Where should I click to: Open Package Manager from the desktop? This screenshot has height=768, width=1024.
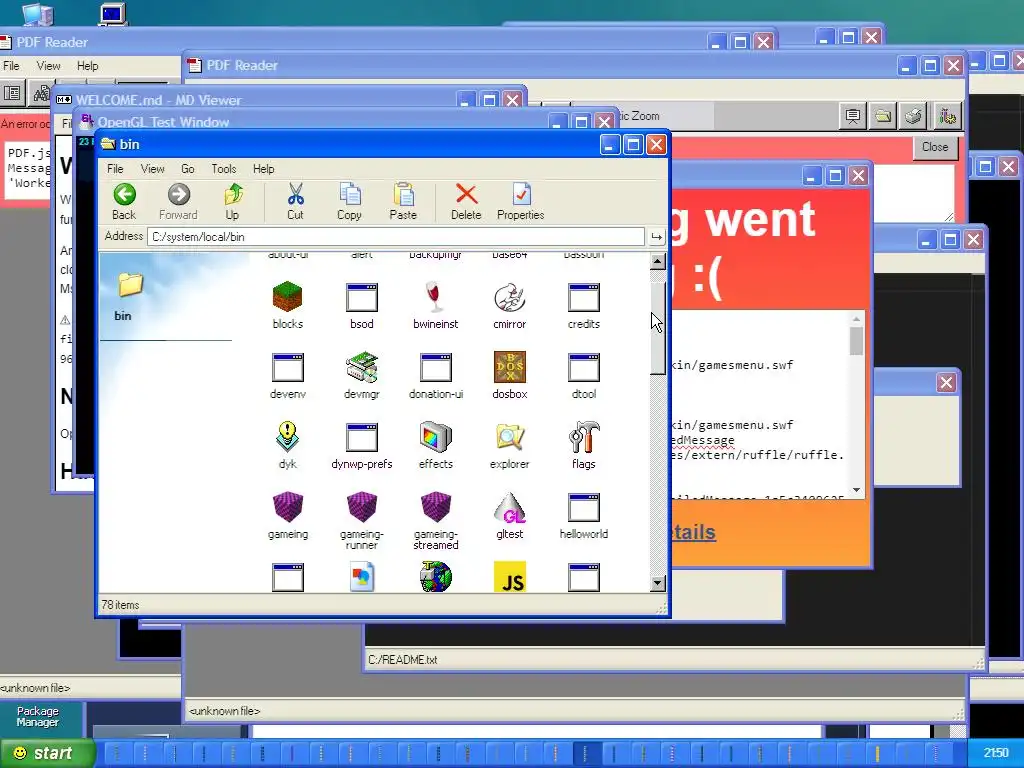37,716
